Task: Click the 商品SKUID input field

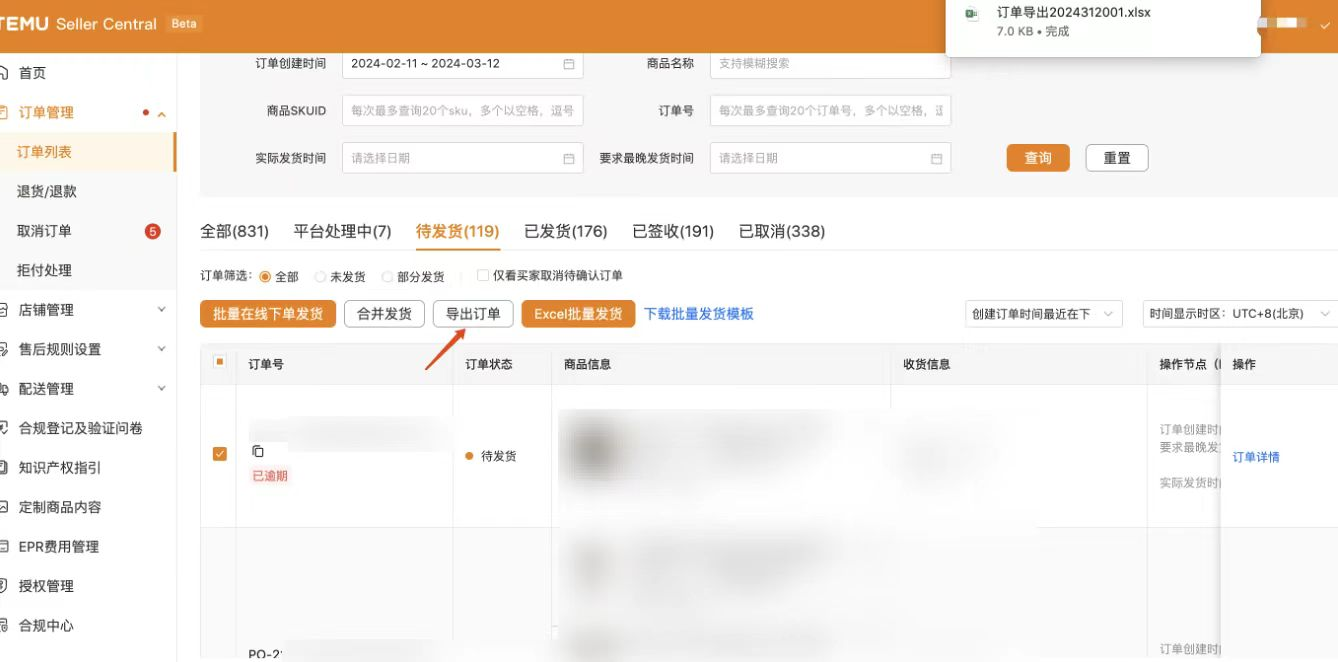Action: tap(462, 111)
